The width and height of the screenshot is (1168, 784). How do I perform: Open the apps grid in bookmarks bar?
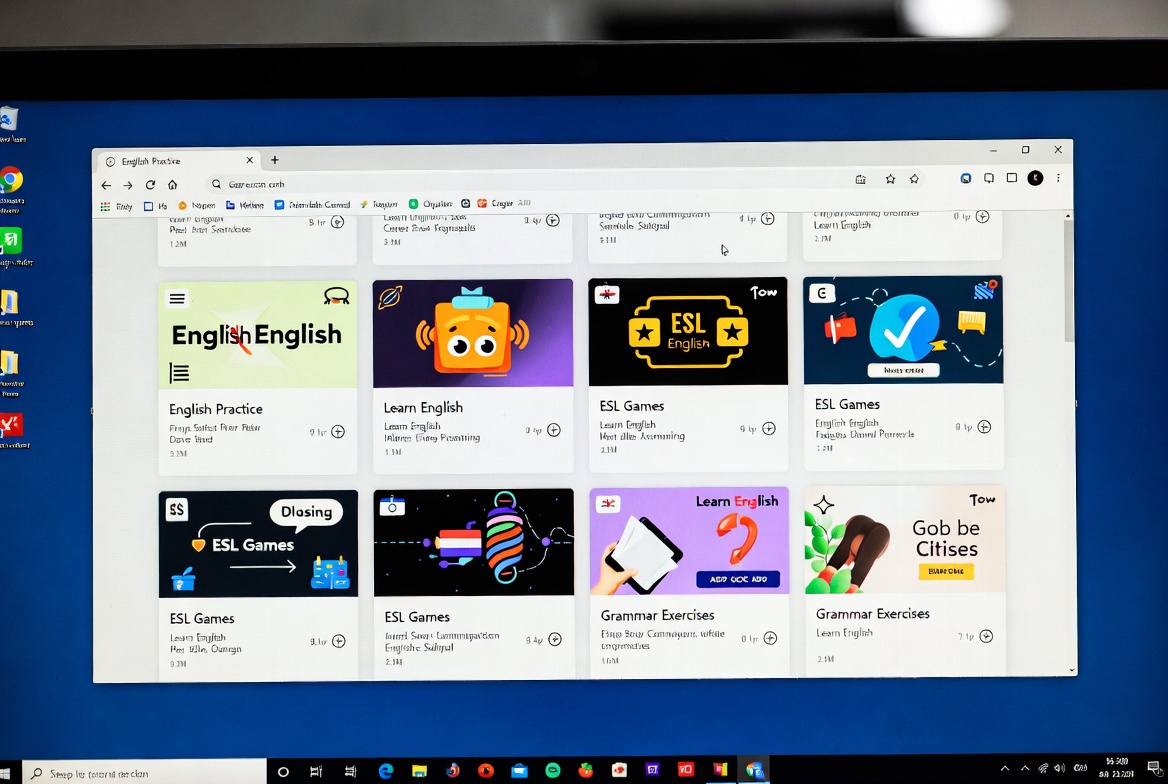coord(105,205)
